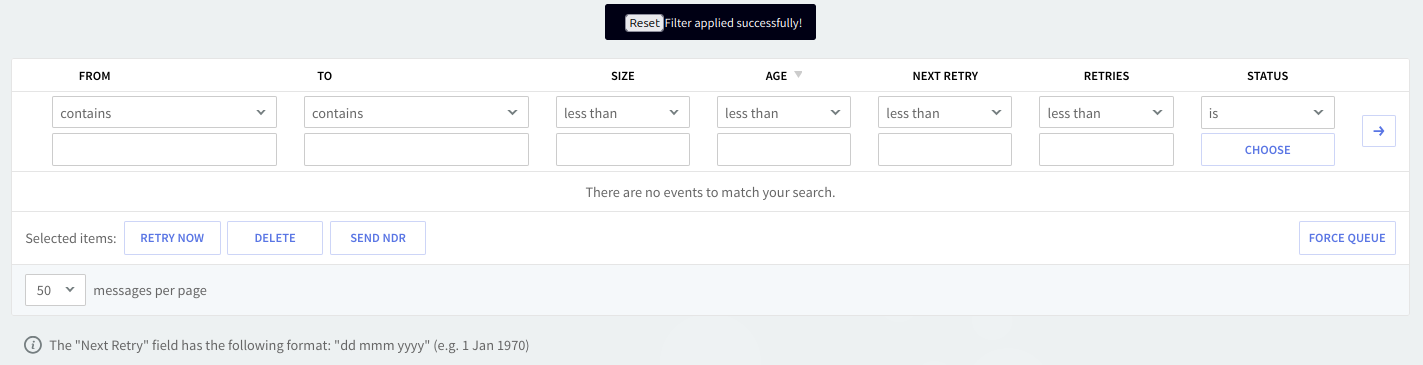Screen dimensions: 1423x365
Task: Focus the From filter text field
Action: pos(164,150)
